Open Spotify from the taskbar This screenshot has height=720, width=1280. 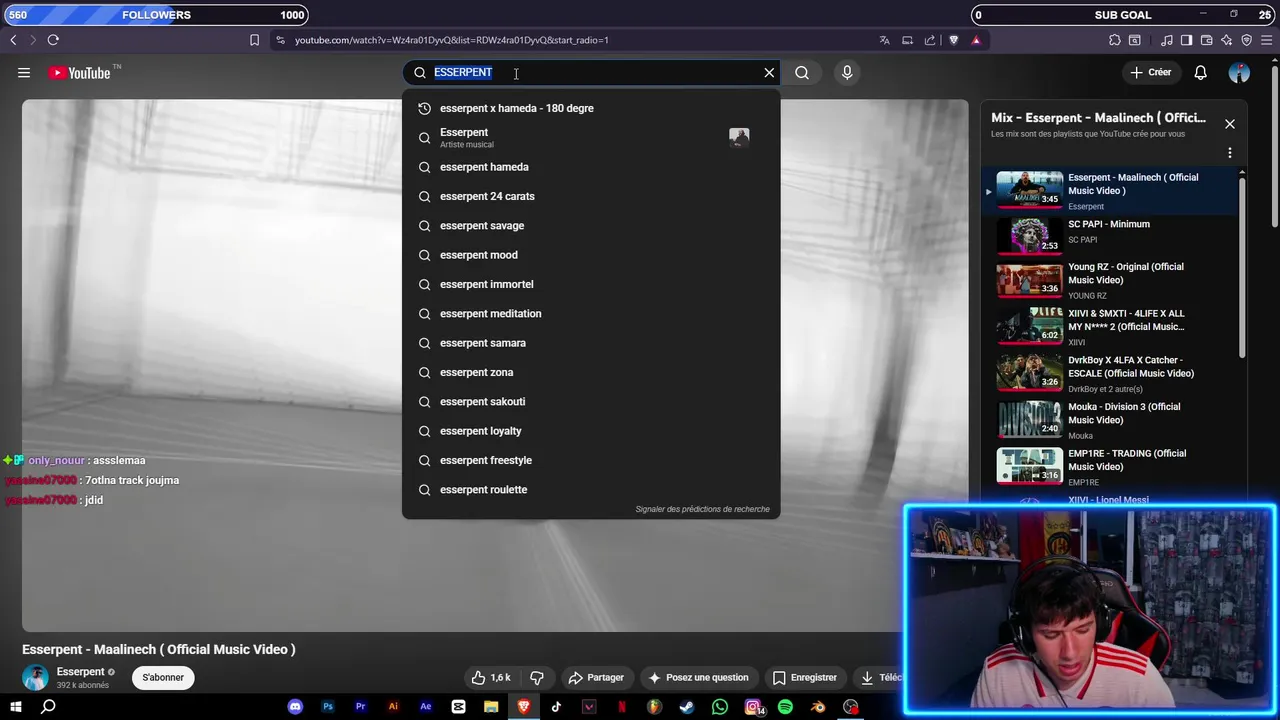coord(785,707)
